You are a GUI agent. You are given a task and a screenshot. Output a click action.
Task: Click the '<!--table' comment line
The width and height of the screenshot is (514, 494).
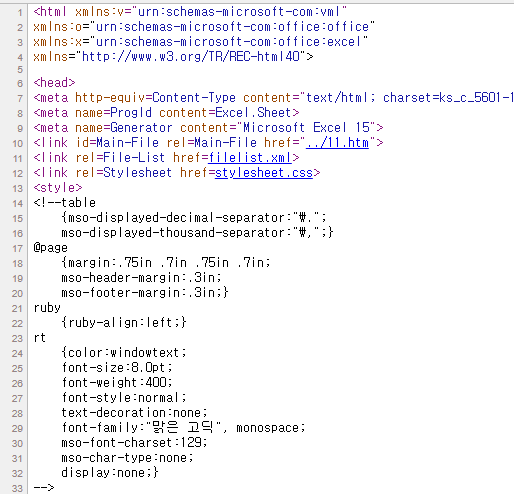65,203
